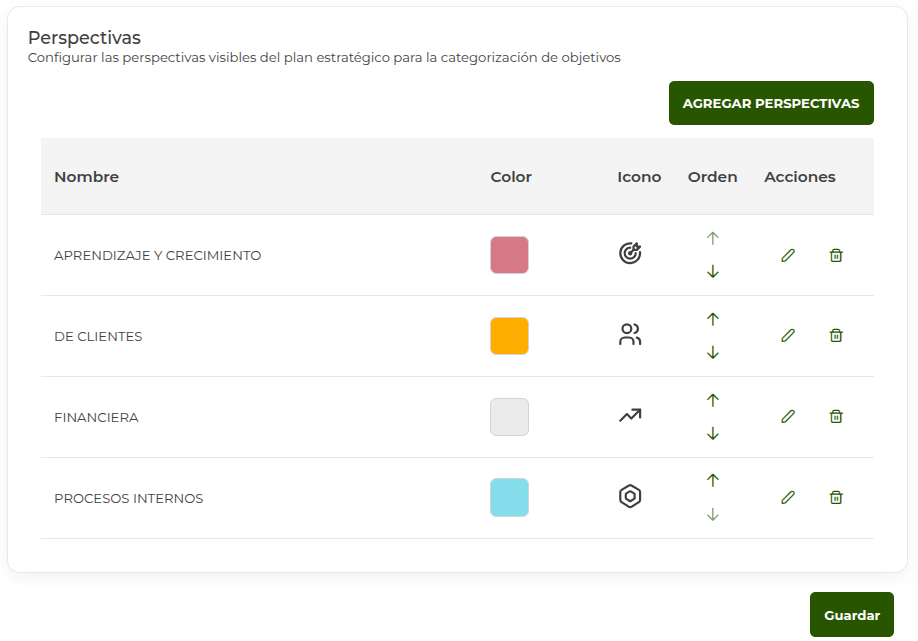918x641 pixels.
Task: Move DE CLIENTES up in order
Action: pyautogui.click(x=713, y=319)
